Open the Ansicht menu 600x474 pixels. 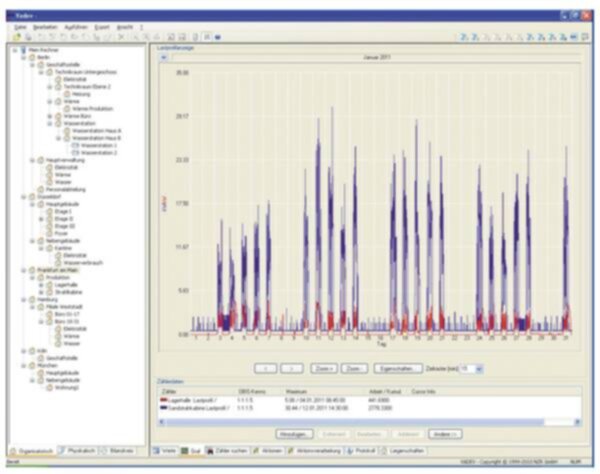[125, 27]
